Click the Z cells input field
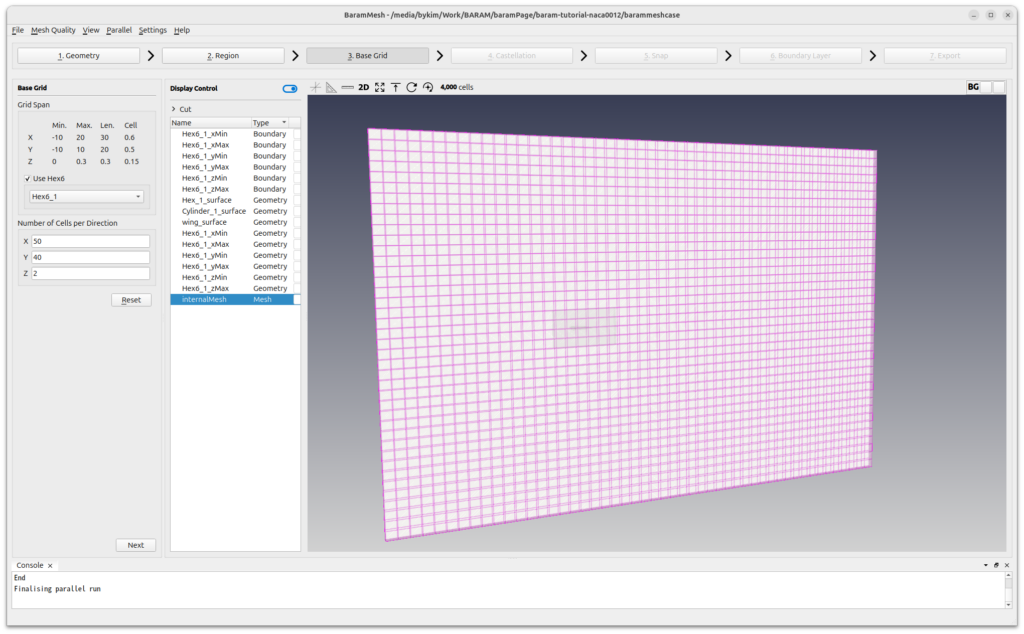Viewport: 1024px width, 634px height. (90, 274)
